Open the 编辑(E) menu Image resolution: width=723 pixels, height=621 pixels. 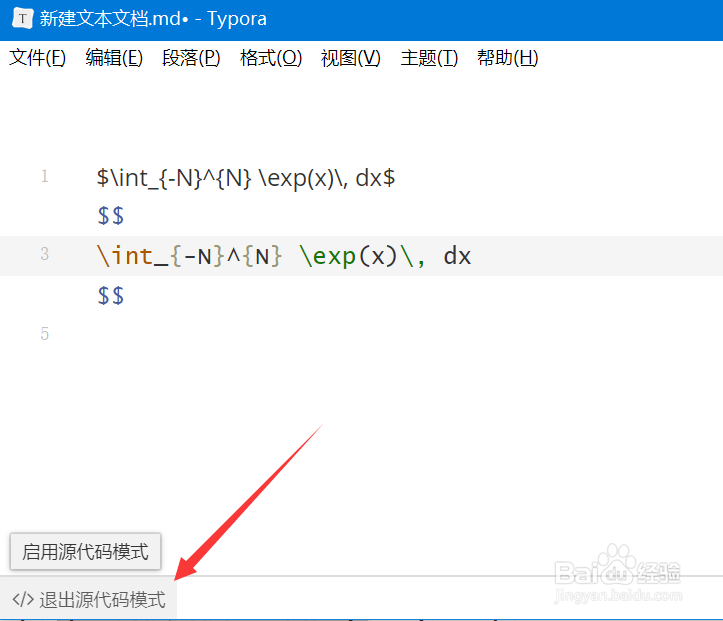[x=114, y=58]
